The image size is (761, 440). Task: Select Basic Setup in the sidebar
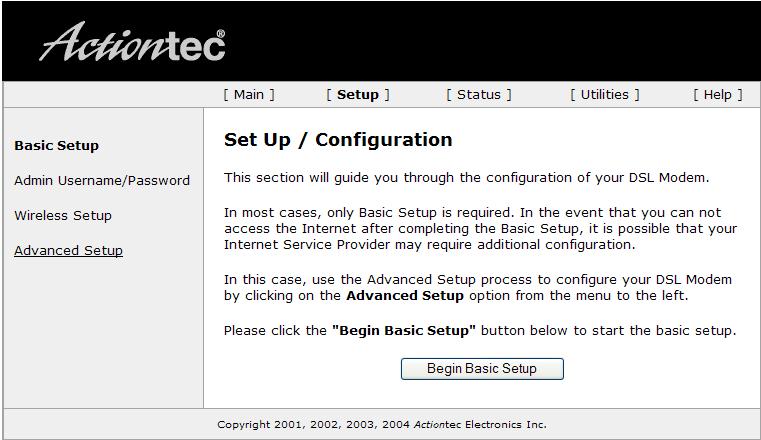tap(56, 146)
